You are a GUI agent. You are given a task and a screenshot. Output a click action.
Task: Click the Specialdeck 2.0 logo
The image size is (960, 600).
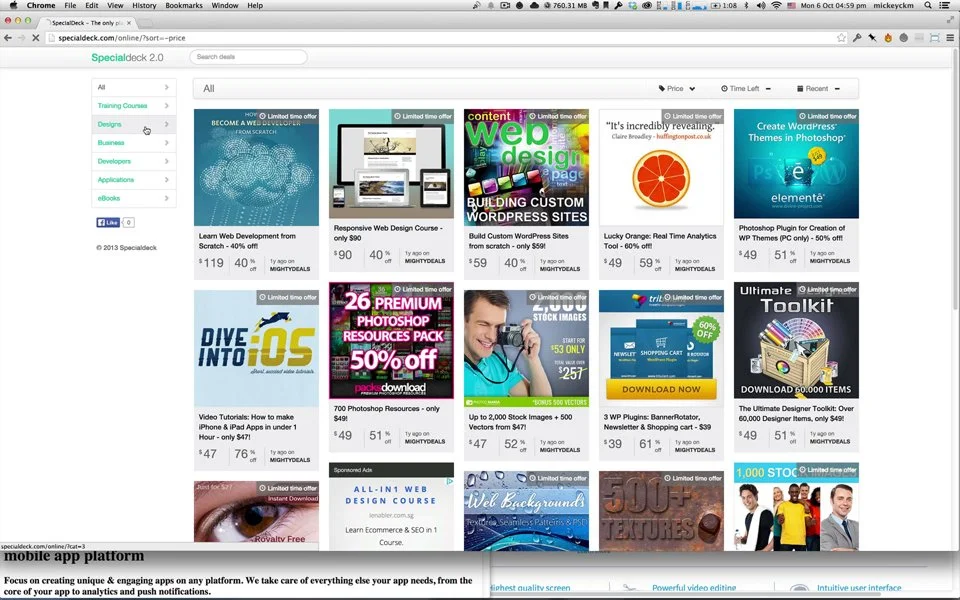127,58
